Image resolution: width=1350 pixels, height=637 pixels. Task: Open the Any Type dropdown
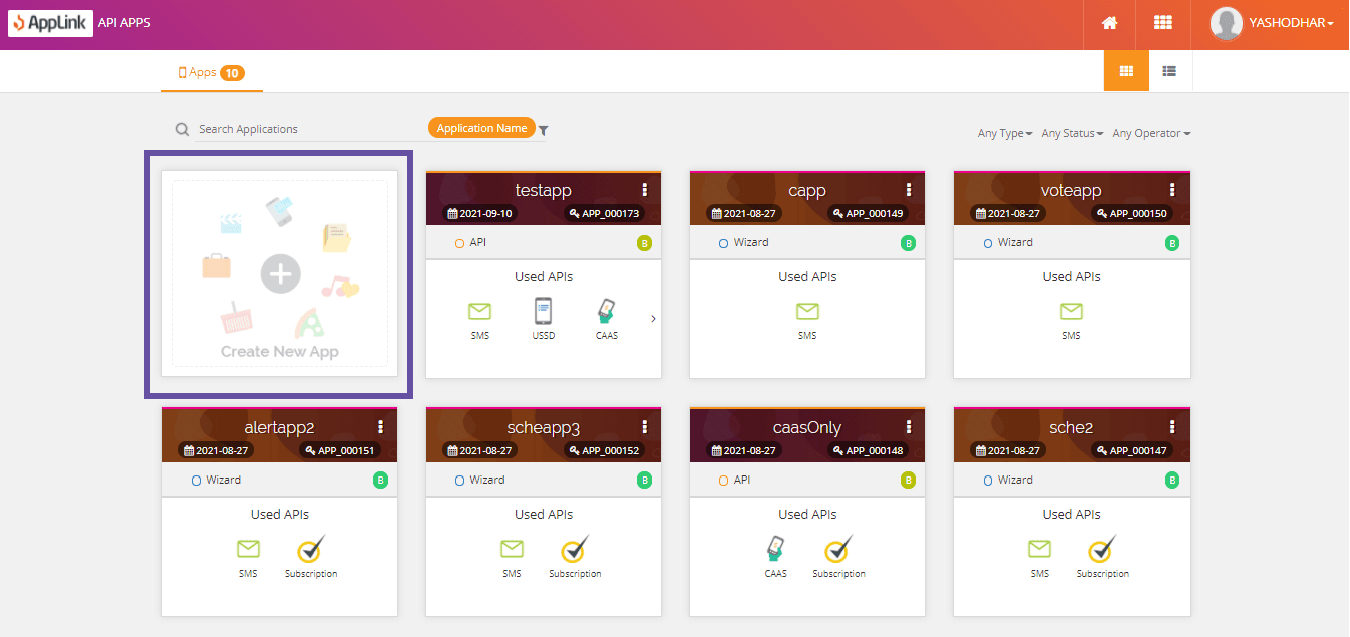(x=1005, y=133)
